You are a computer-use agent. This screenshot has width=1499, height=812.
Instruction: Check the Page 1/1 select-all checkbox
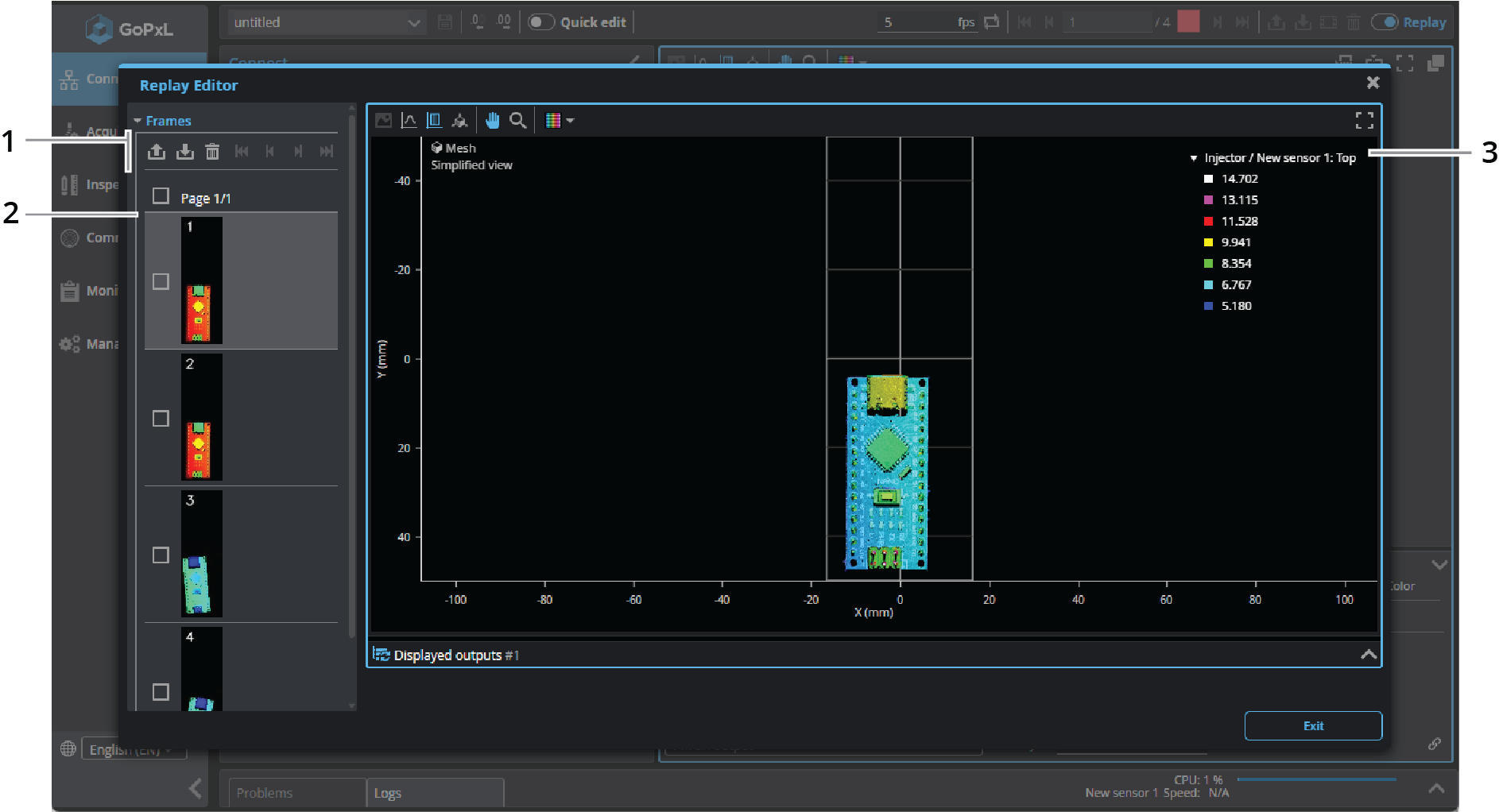[x=161, y=196]
